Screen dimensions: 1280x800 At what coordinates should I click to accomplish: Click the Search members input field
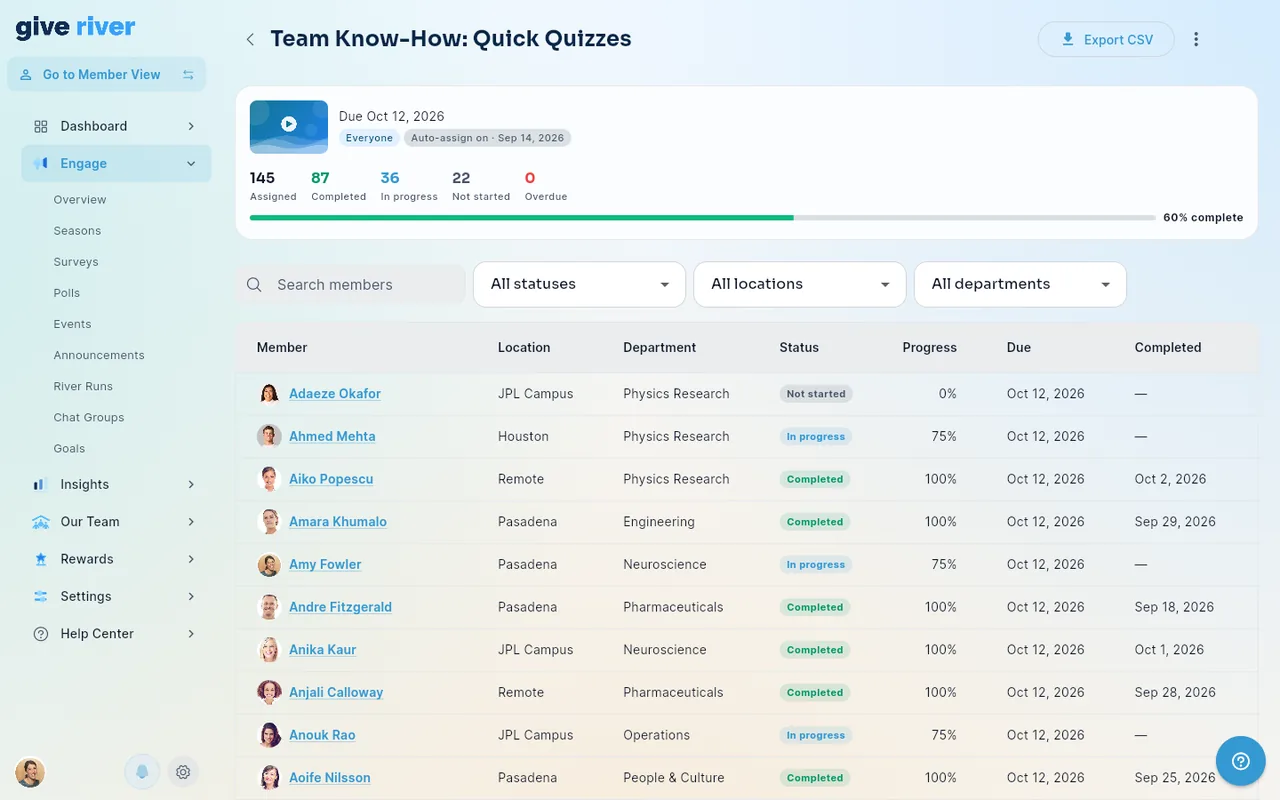tap(351, 285)
